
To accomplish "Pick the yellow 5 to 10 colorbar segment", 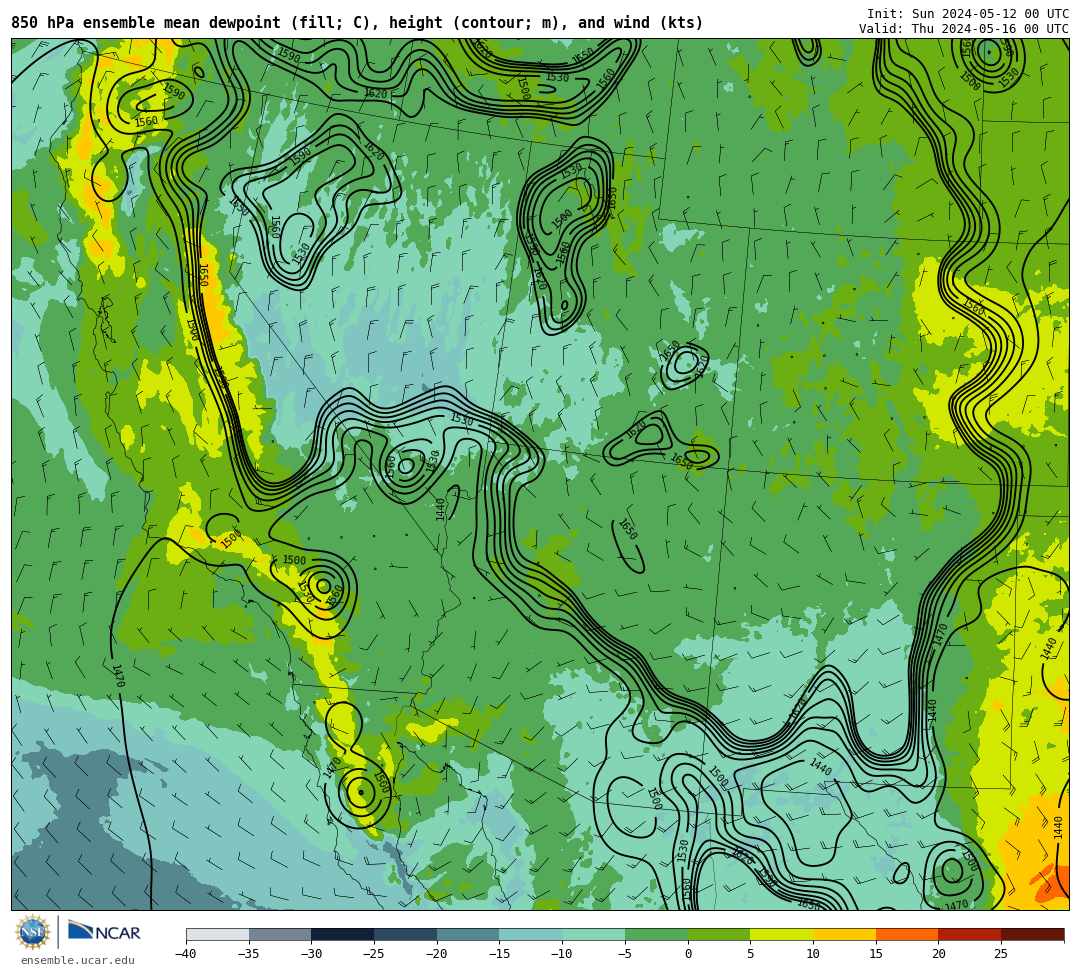I will [x=782, y=934].
